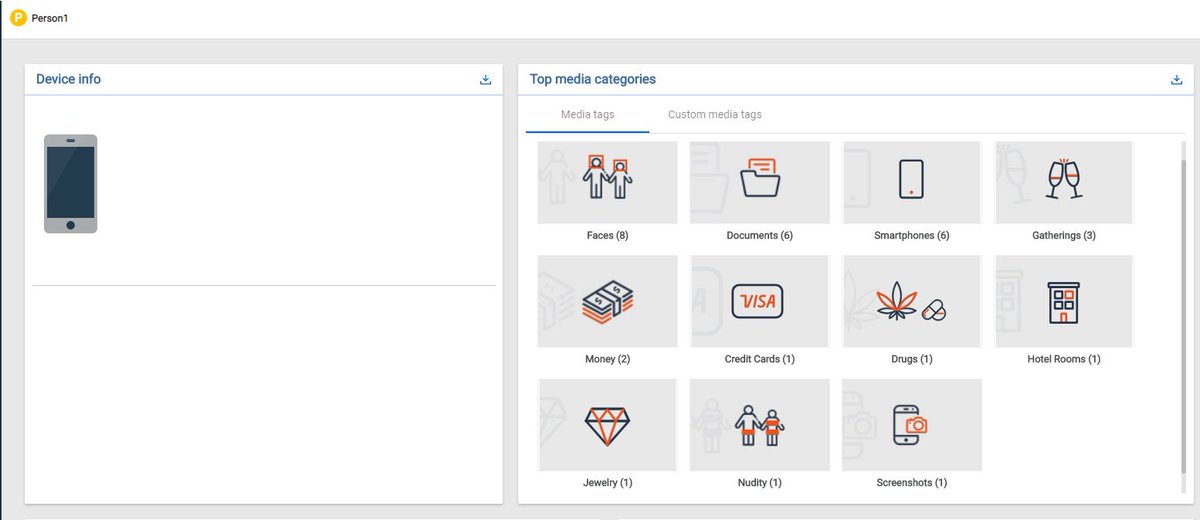
Task: Click the media categories vertical scrollbar
Action: [x=1184, y=315]
